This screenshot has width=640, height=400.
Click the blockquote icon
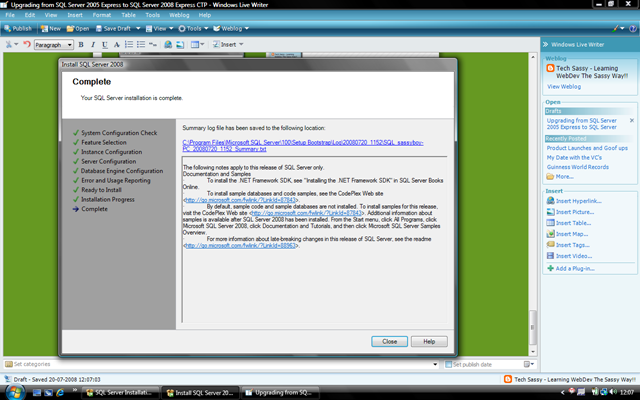click(x=153, y=44)
